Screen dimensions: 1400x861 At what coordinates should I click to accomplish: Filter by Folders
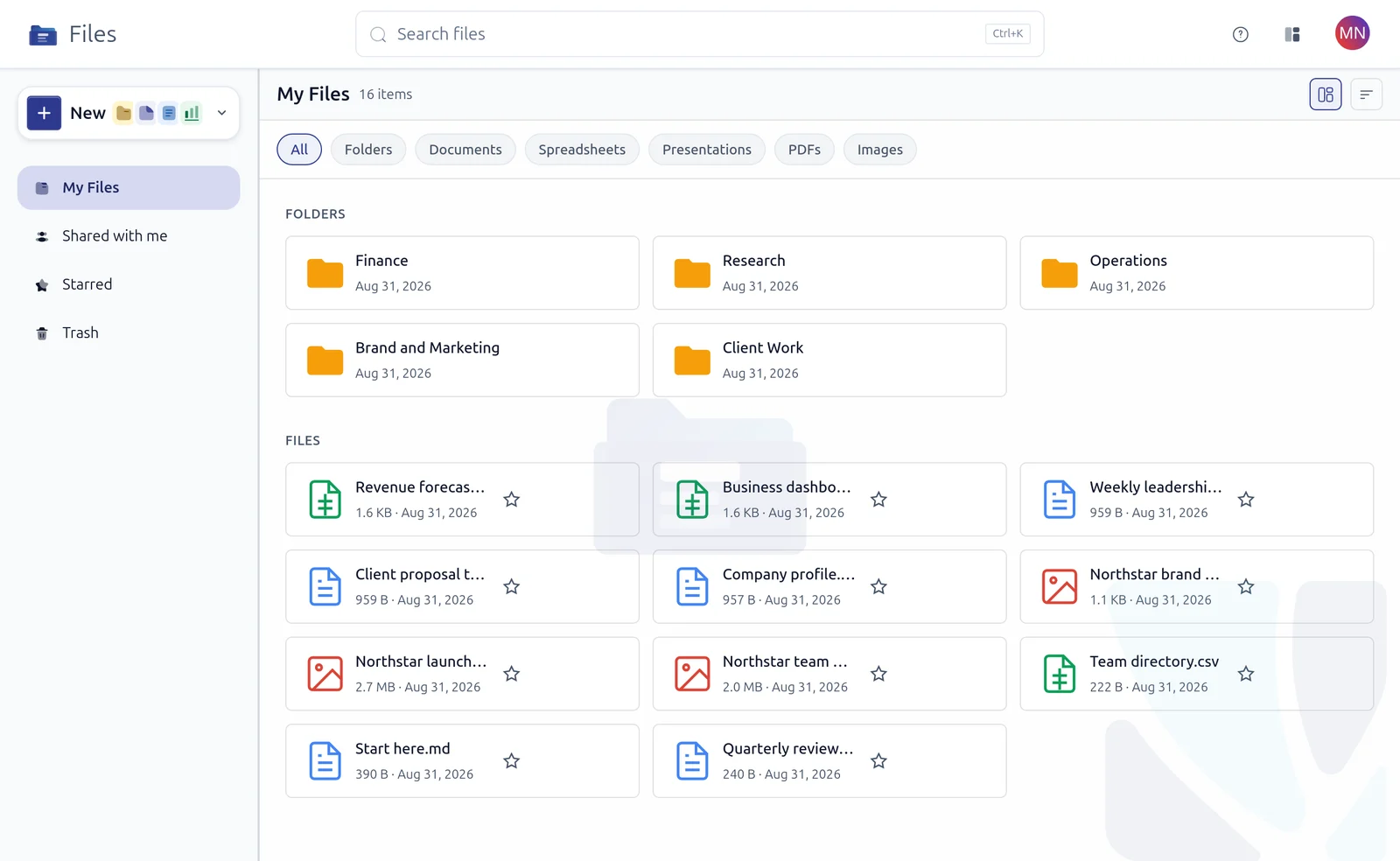coord(368,150)
